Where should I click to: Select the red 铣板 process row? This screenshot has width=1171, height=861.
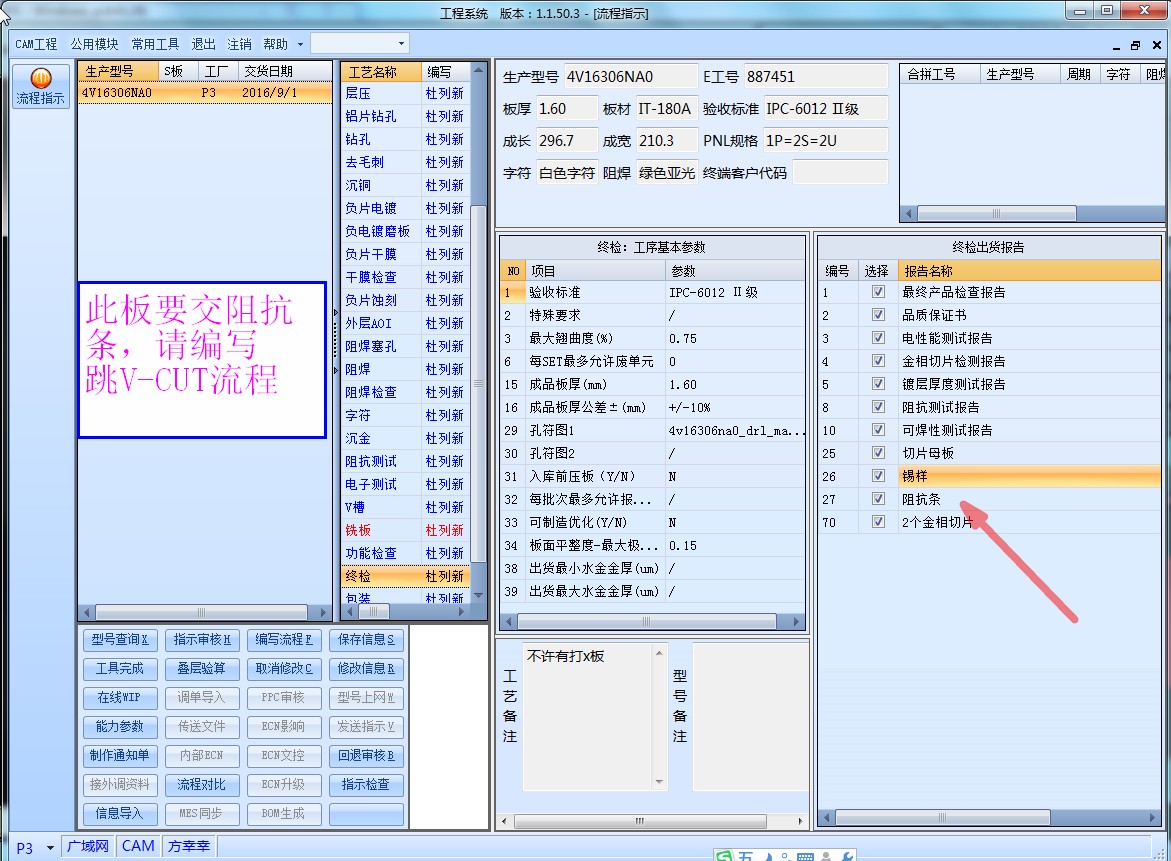tap(406, 530)
